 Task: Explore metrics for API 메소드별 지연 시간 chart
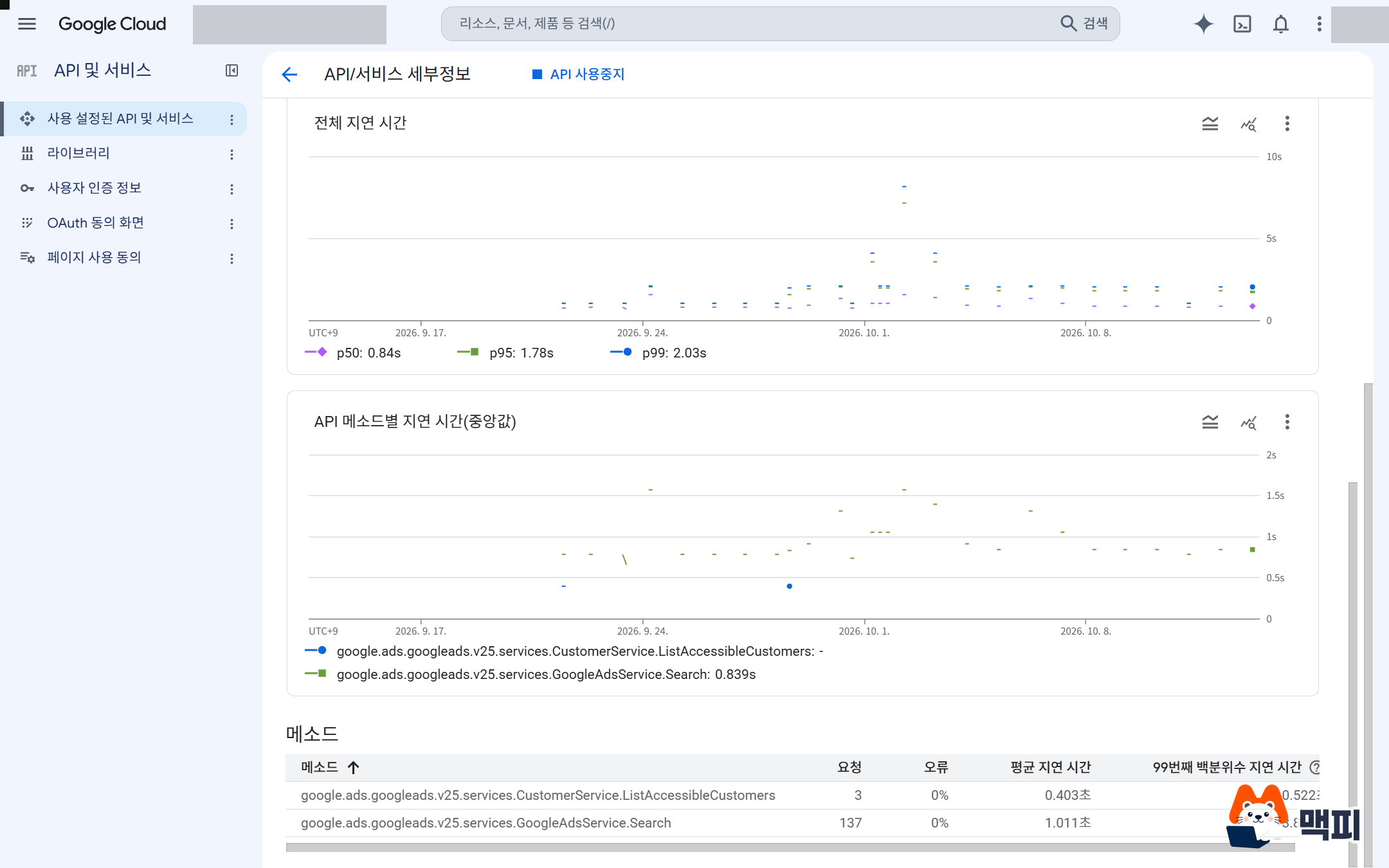click(1248, 422)
